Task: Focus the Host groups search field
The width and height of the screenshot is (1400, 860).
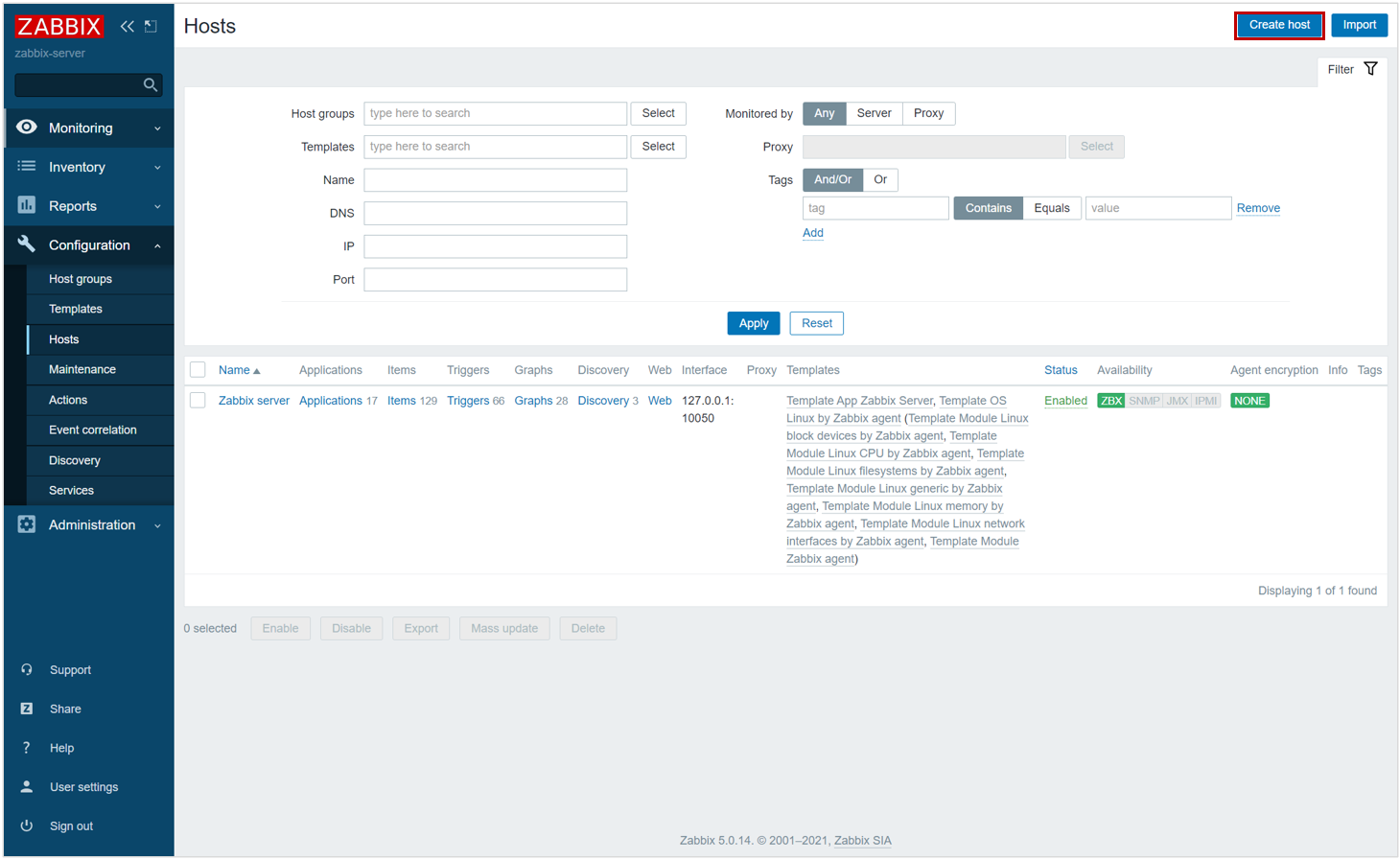Action: 496,113
